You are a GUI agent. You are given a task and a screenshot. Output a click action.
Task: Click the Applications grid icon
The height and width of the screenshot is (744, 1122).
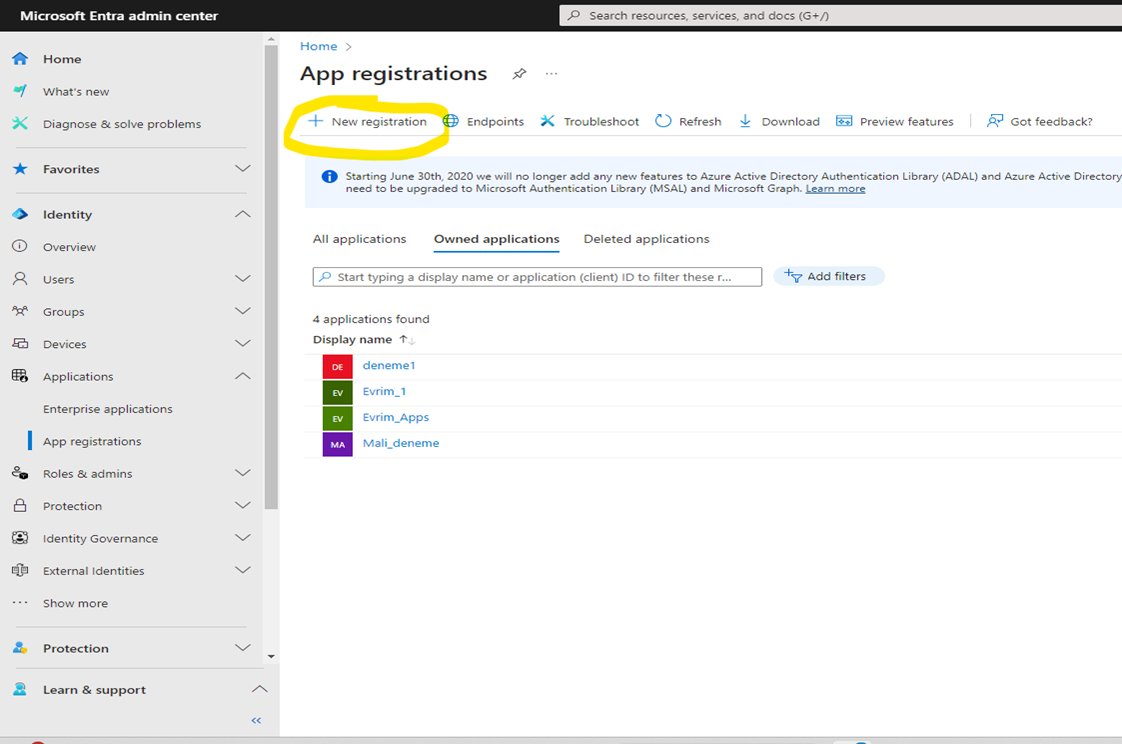tap(20, 376)
